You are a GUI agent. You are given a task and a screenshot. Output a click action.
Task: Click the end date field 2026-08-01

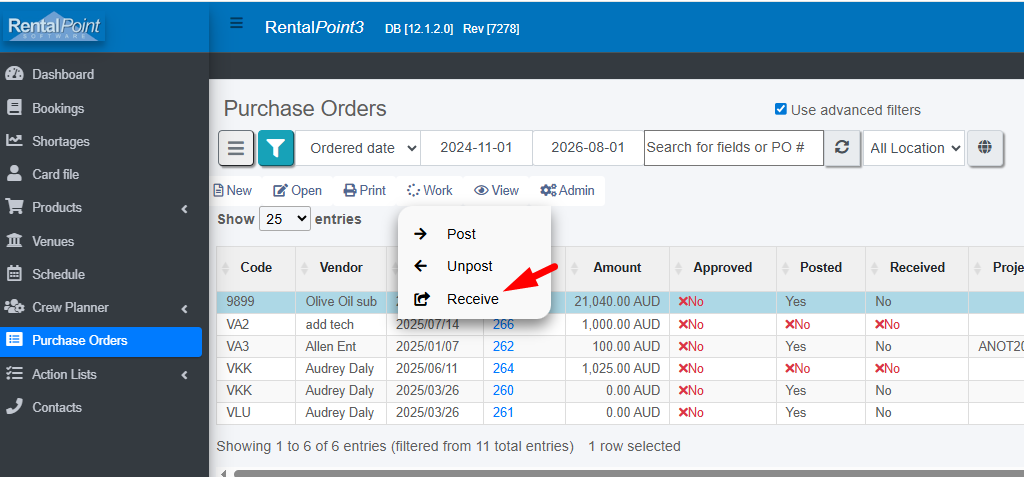pyautogui.click(x=588, y=148)
